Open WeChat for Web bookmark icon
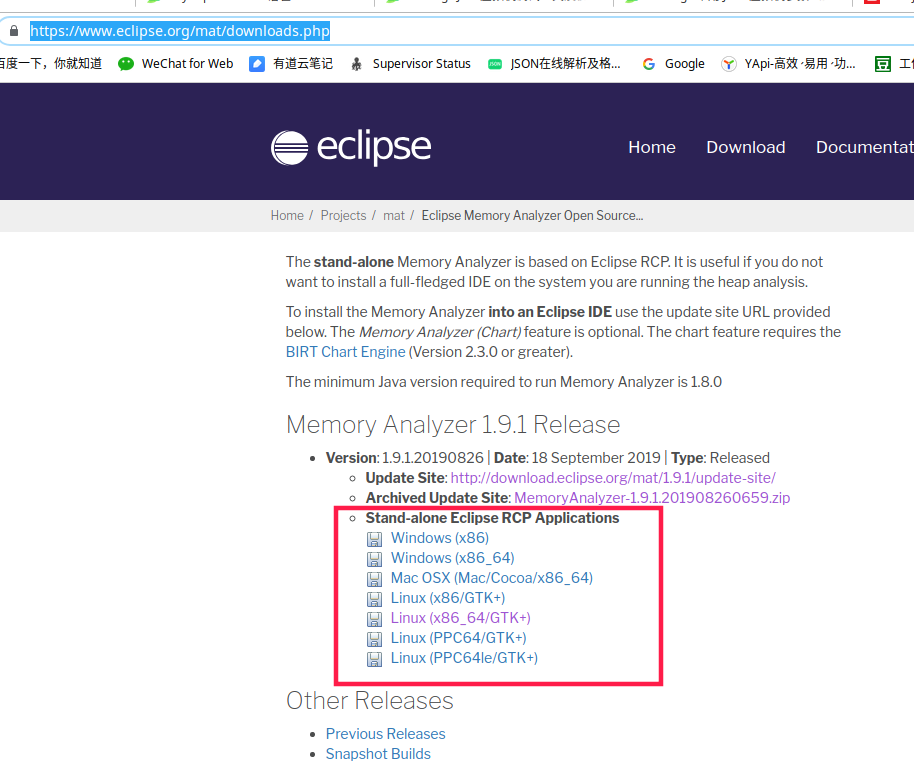Viewport: 914px width, 779px height. [125, 64]
